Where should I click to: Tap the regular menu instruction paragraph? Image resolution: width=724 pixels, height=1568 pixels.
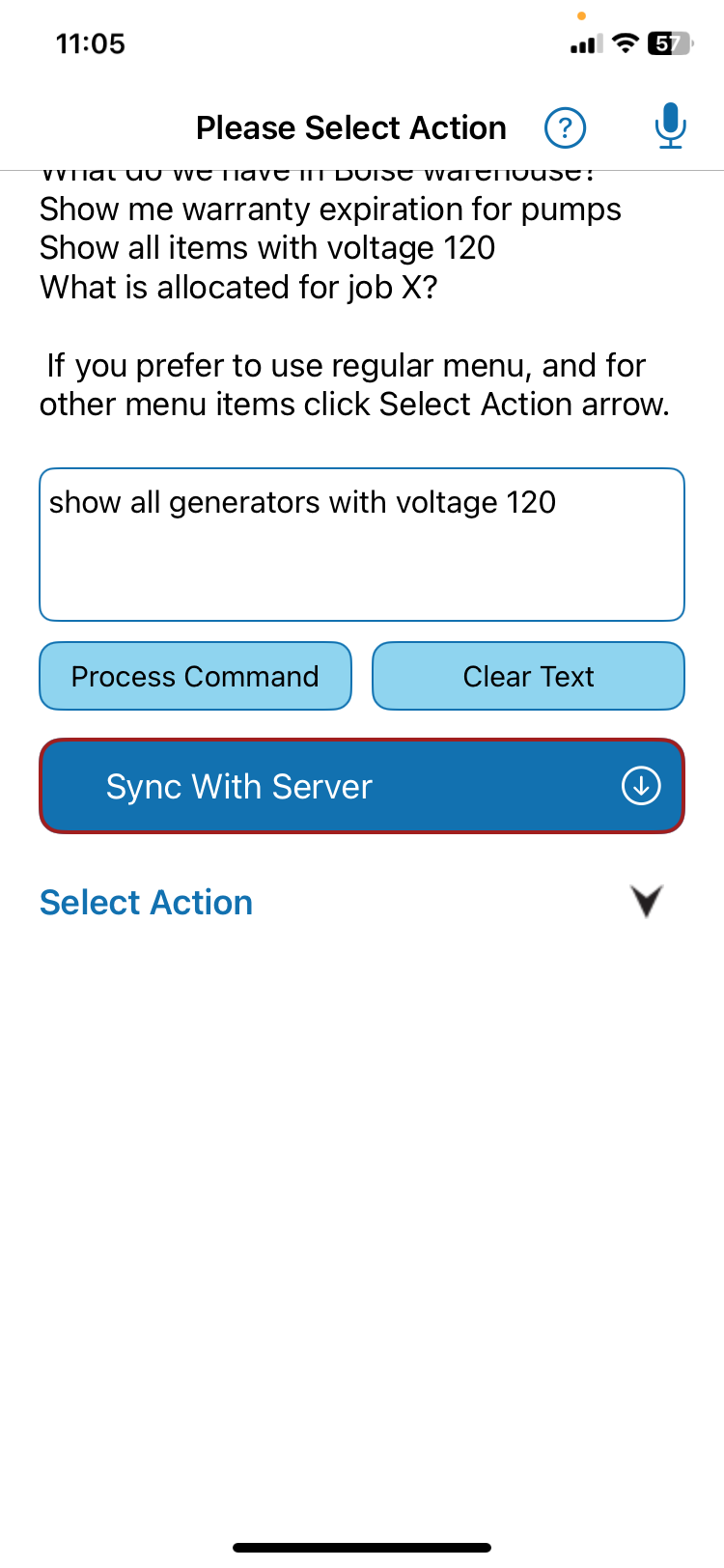[x=354, y=384]
